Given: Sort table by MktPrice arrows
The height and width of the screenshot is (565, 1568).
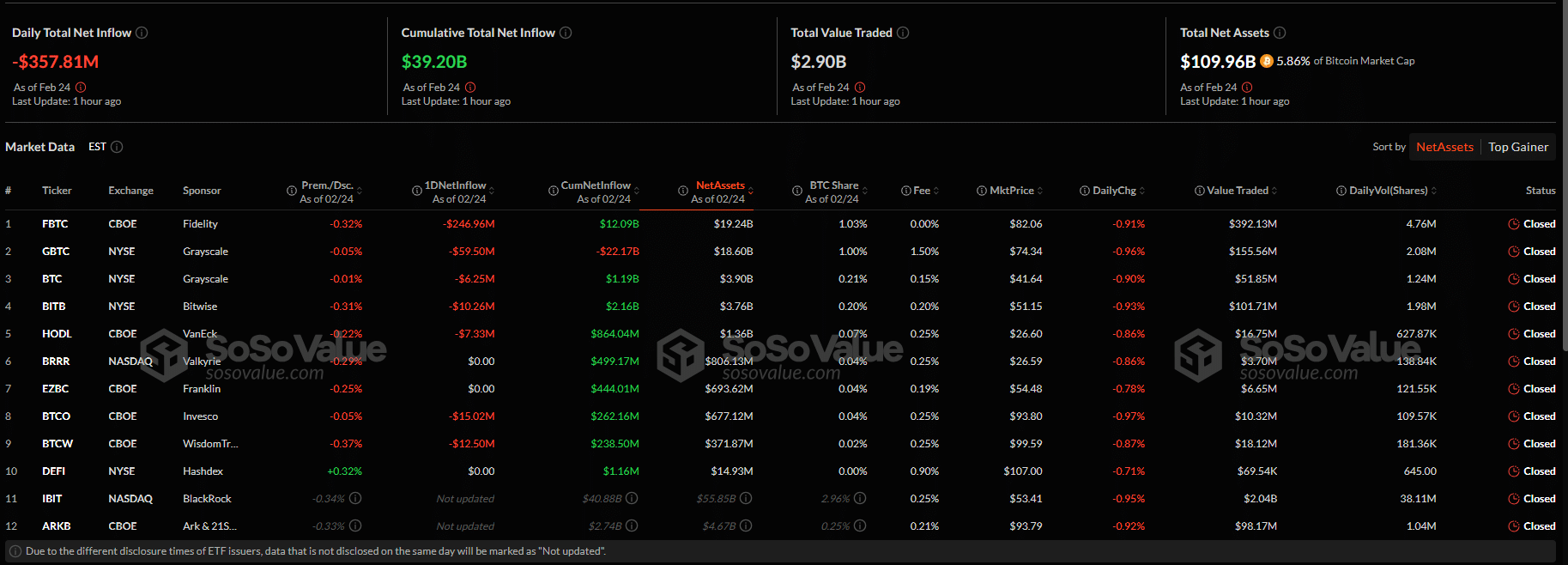Looking at the screenshot, I should (x=1040, y=191).
